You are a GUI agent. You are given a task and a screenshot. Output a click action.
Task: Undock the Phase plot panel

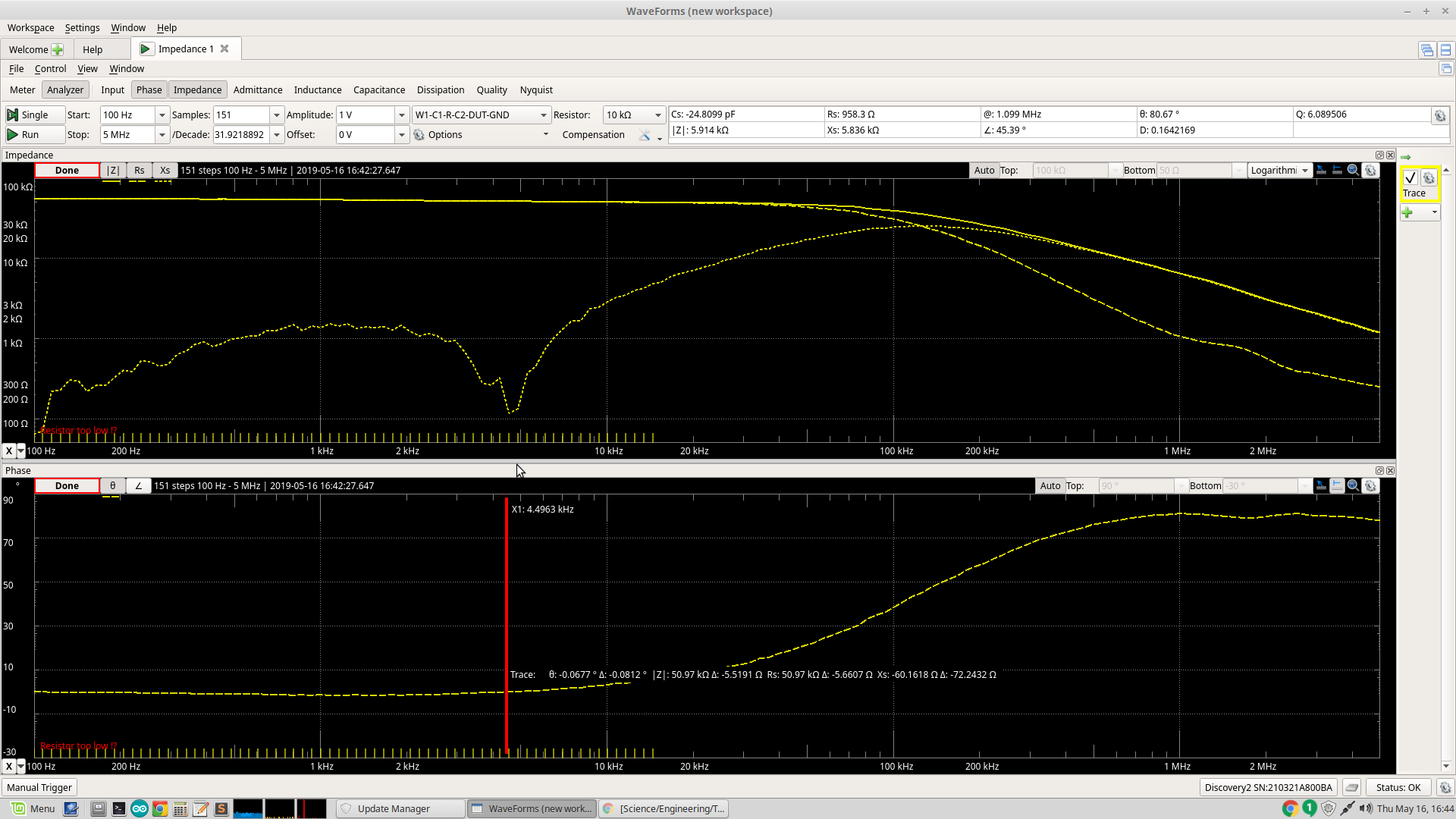click(1379, 470)
